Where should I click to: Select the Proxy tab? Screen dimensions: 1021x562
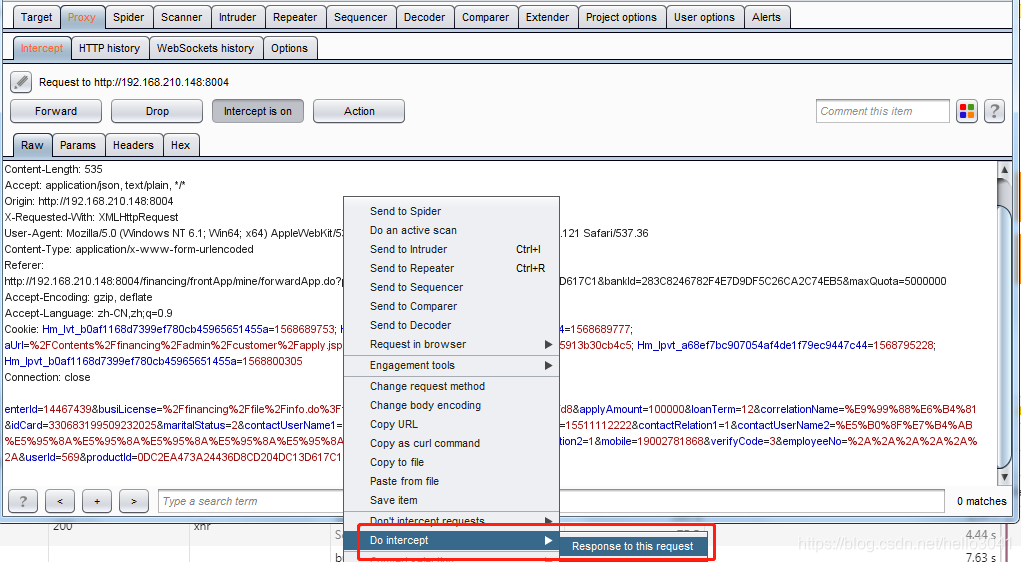(x=81, y=18)
